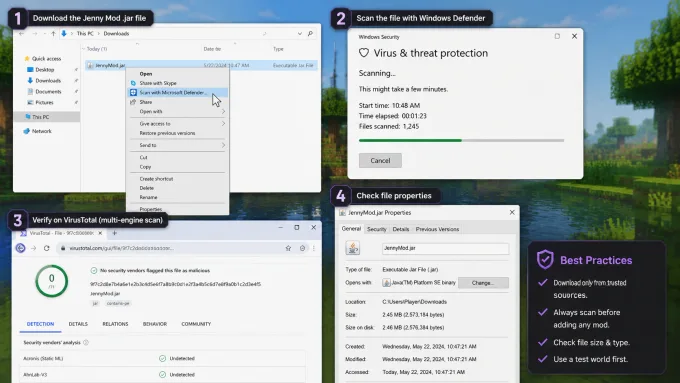Go back in File Explorer navigation

pyautogui.click(x=22, y=33)
